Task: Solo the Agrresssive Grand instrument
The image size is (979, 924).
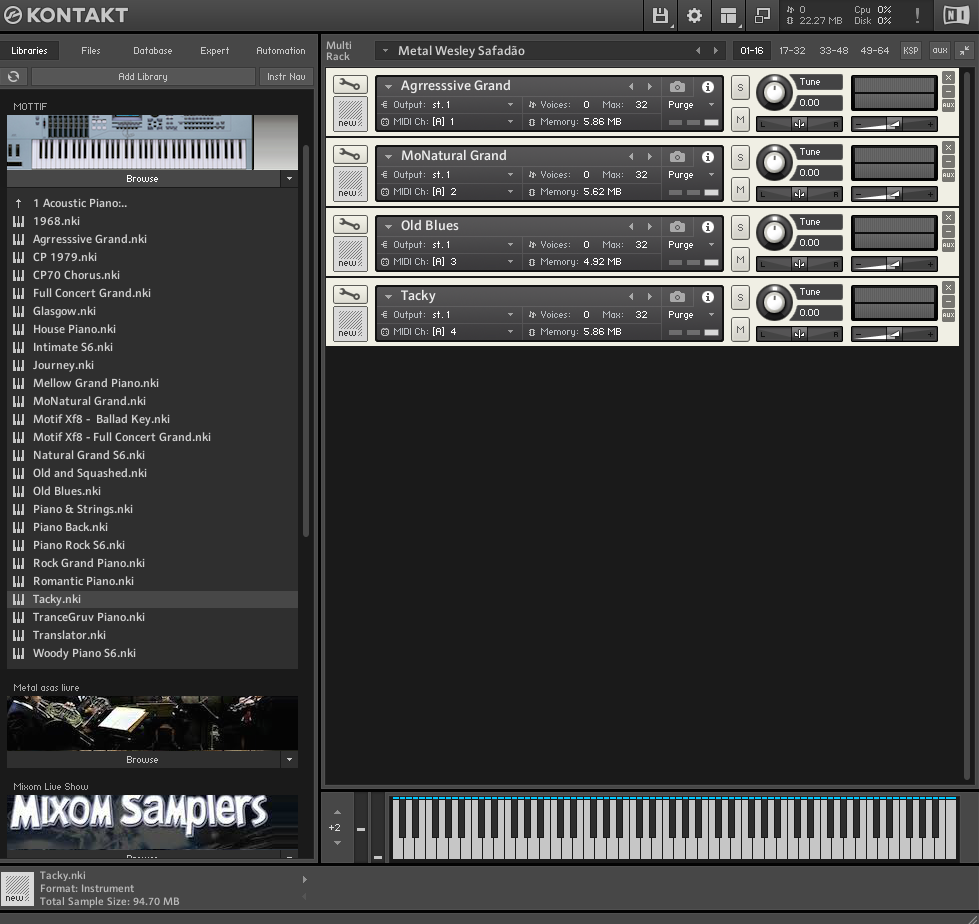Action: 740,87
